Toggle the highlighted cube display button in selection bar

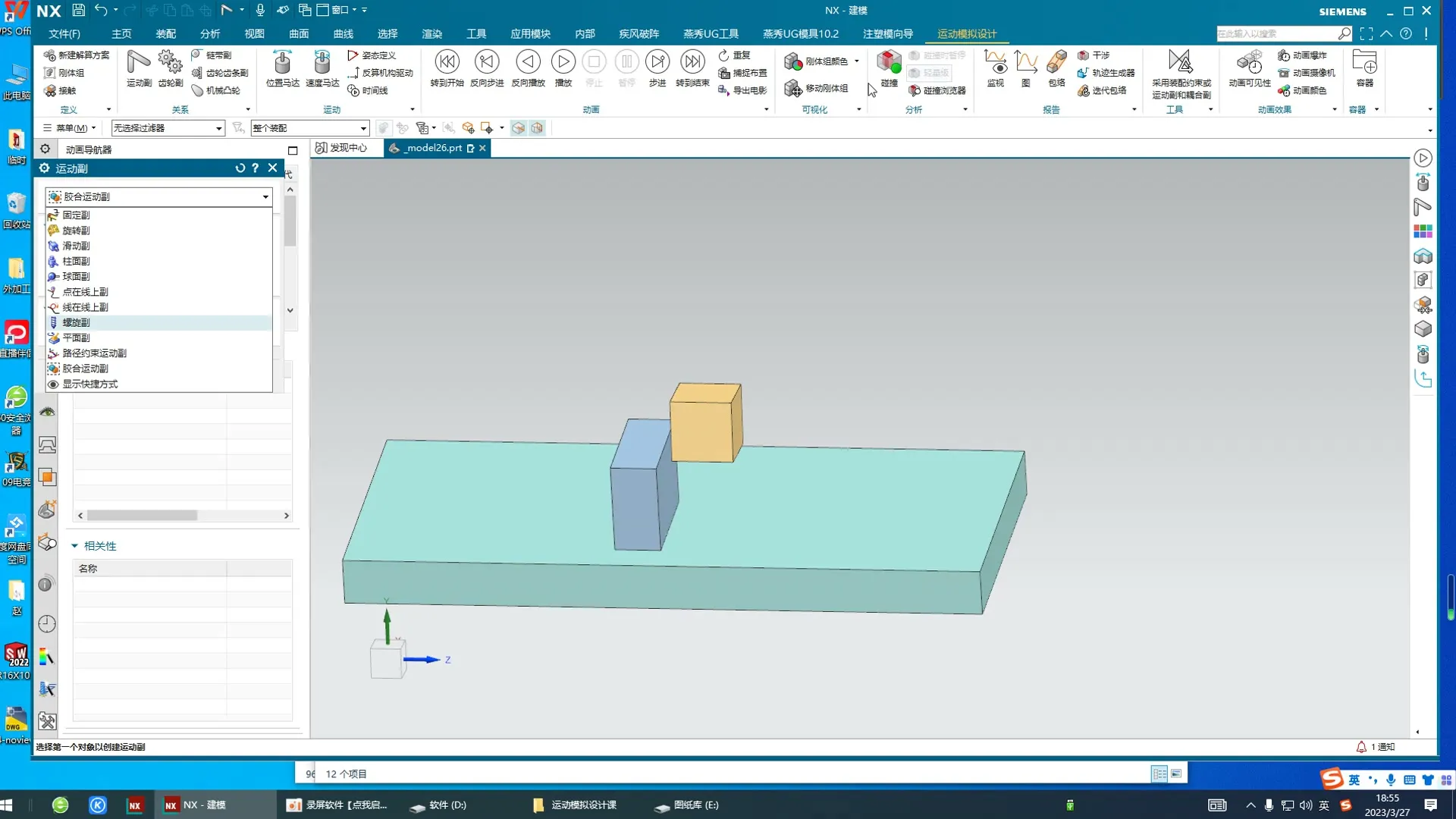(519, 128)
